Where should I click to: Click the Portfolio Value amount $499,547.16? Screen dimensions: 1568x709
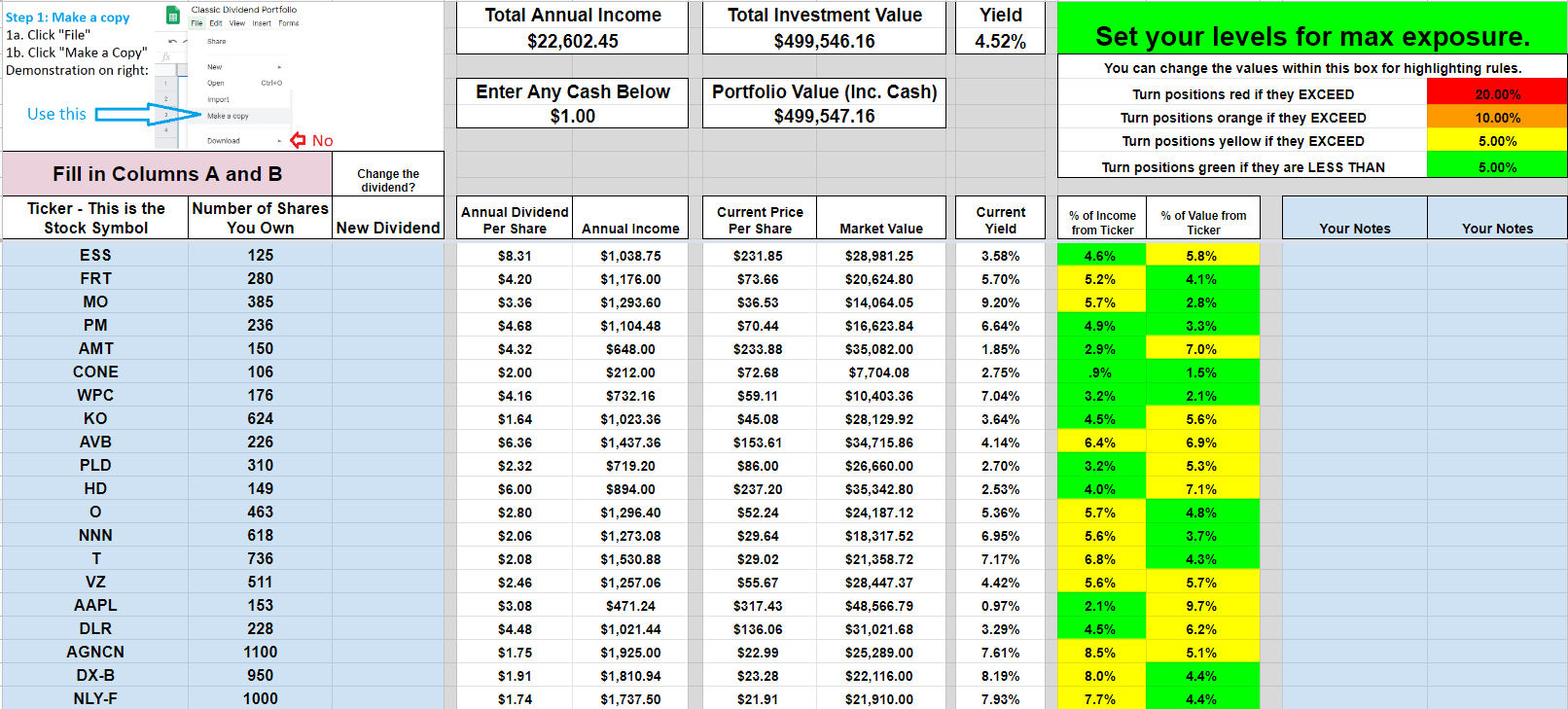824,117
